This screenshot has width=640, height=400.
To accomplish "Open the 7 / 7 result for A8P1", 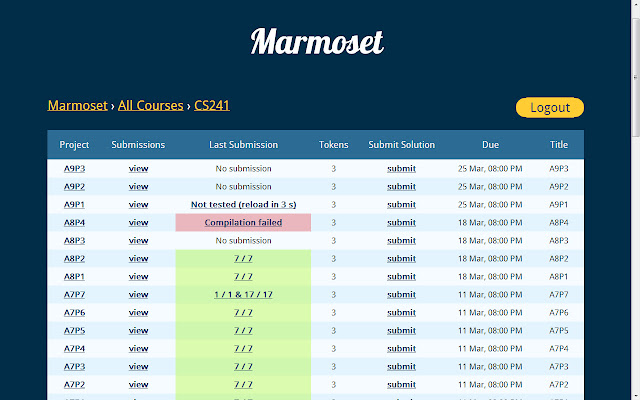I will pos(243,276).
